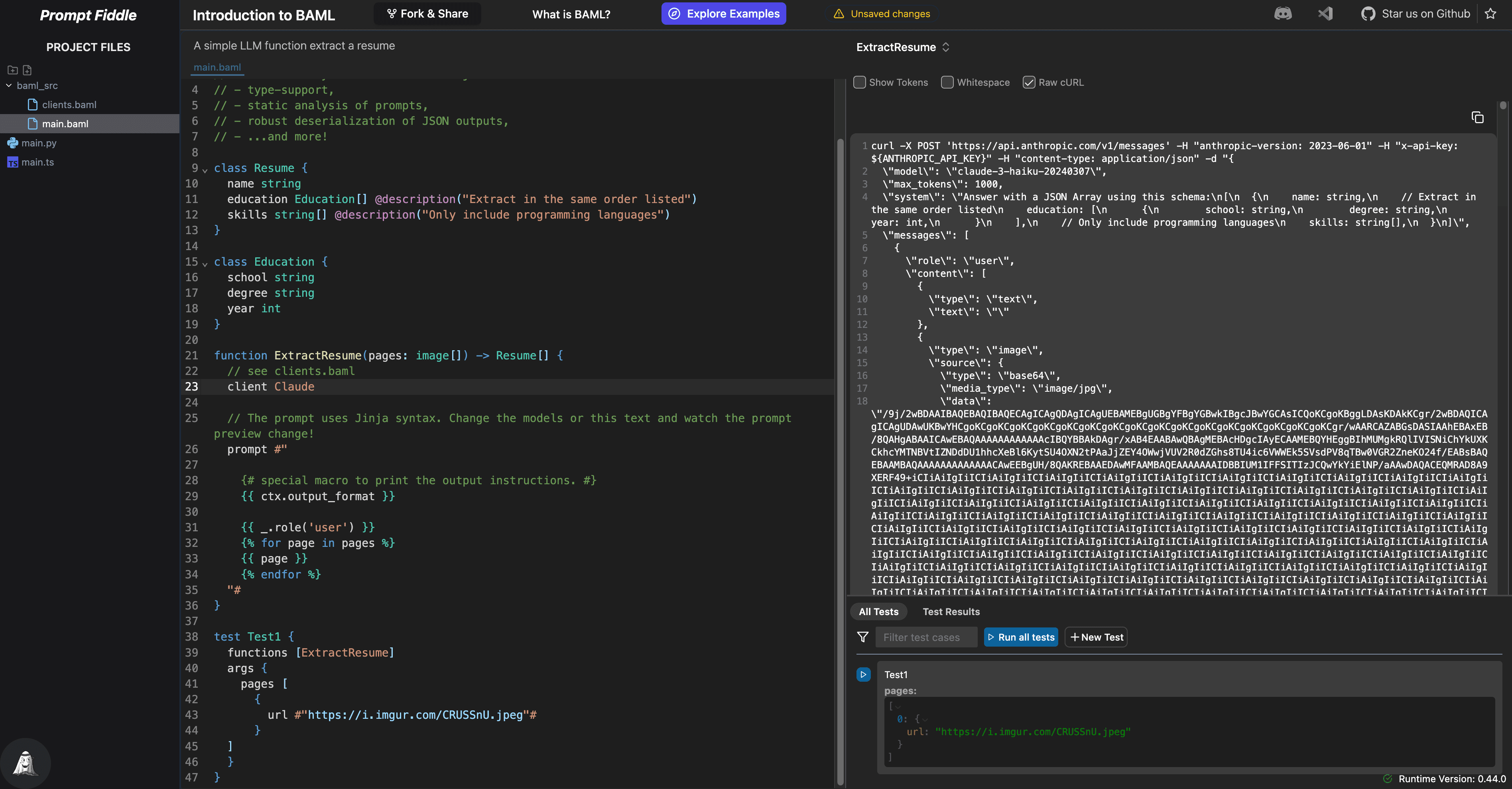Image resolution: width=1512 pixels, height=789 pixels.
Task: Click the filter funnel icon for tests
Action: (x=862, y=637)
